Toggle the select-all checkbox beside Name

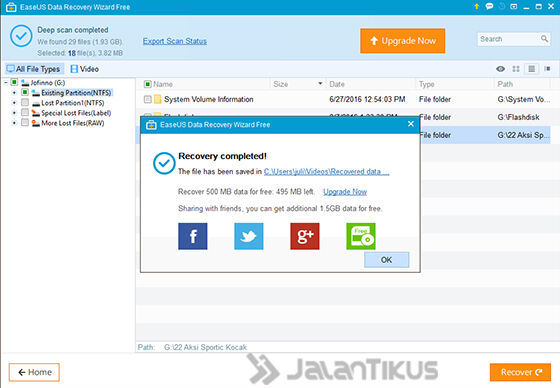point(148,84)
